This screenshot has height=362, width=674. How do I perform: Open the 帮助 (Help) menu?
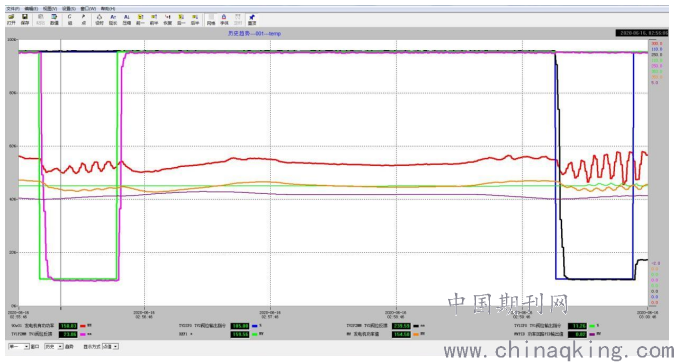click(x=108, y=9)
